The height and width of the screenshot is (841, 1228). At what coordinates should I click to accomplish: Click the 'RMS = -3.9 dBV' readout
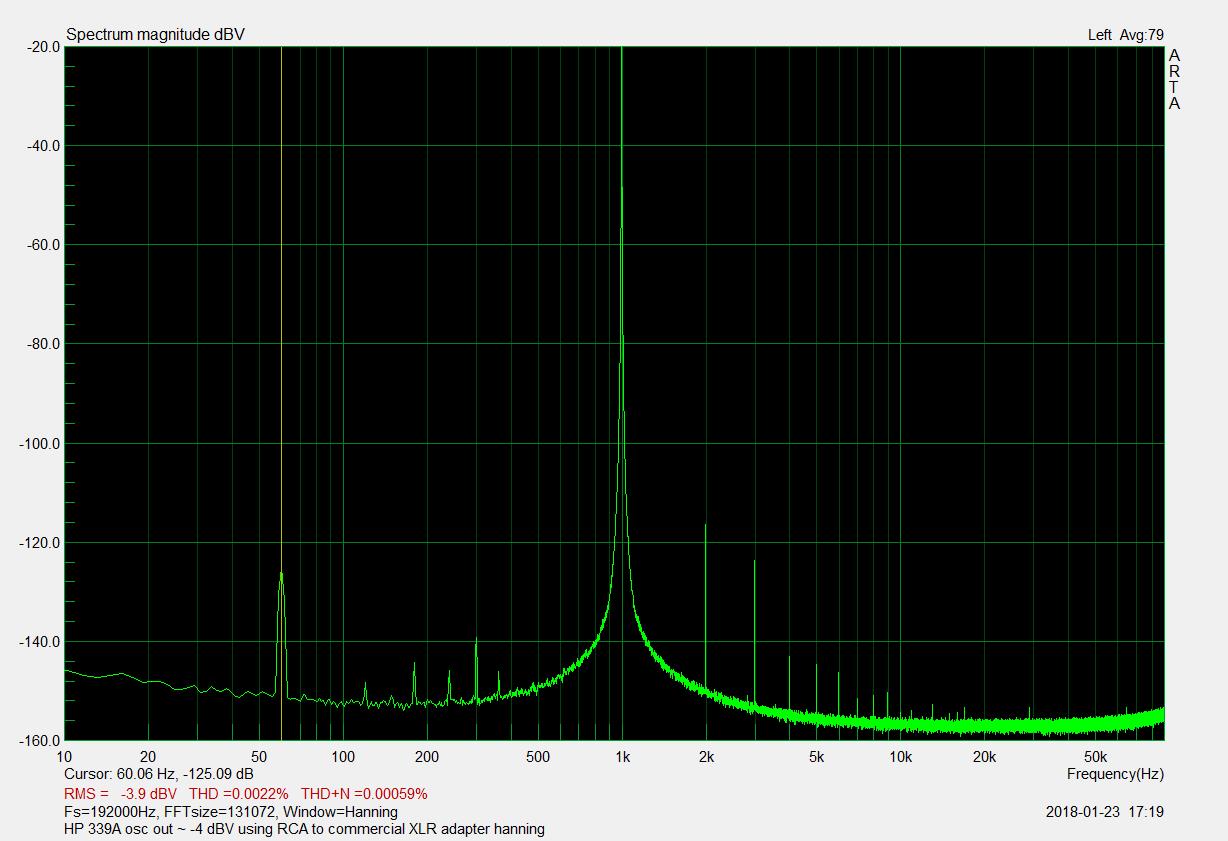[120, 793]
